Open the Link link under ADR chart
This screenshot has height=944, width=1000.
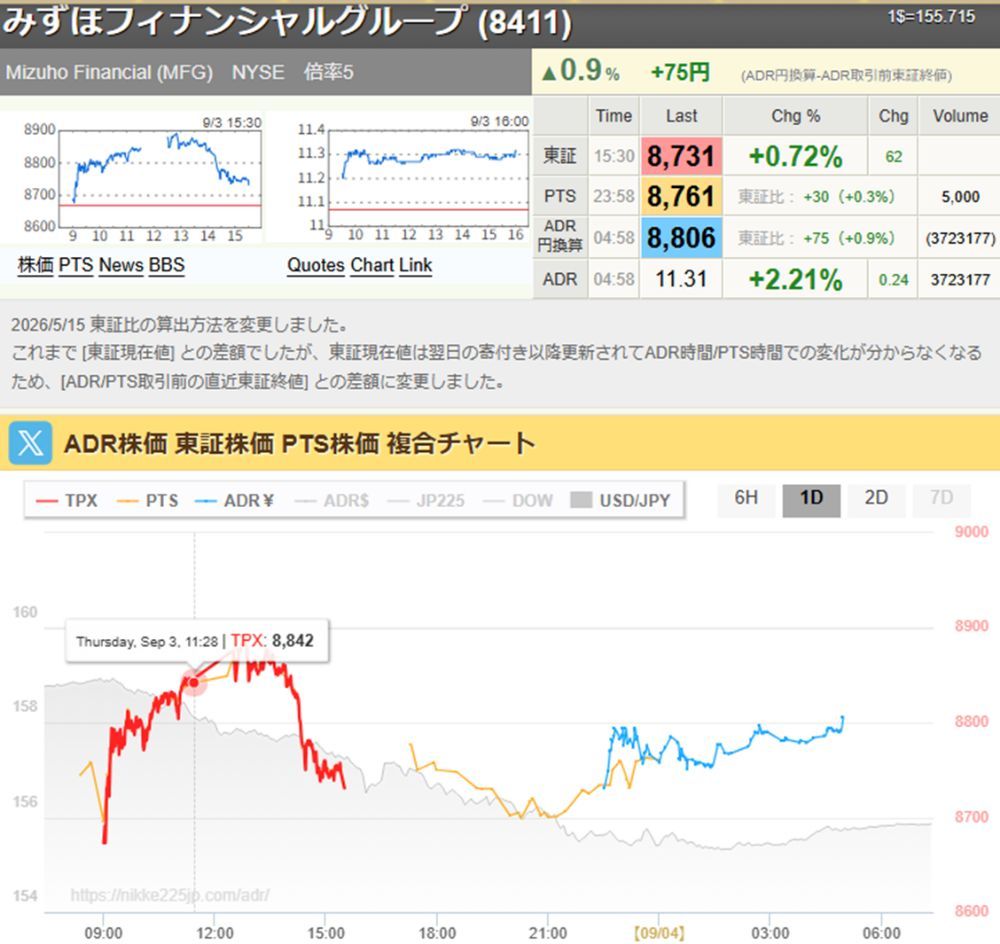click(x=416, y=265)
